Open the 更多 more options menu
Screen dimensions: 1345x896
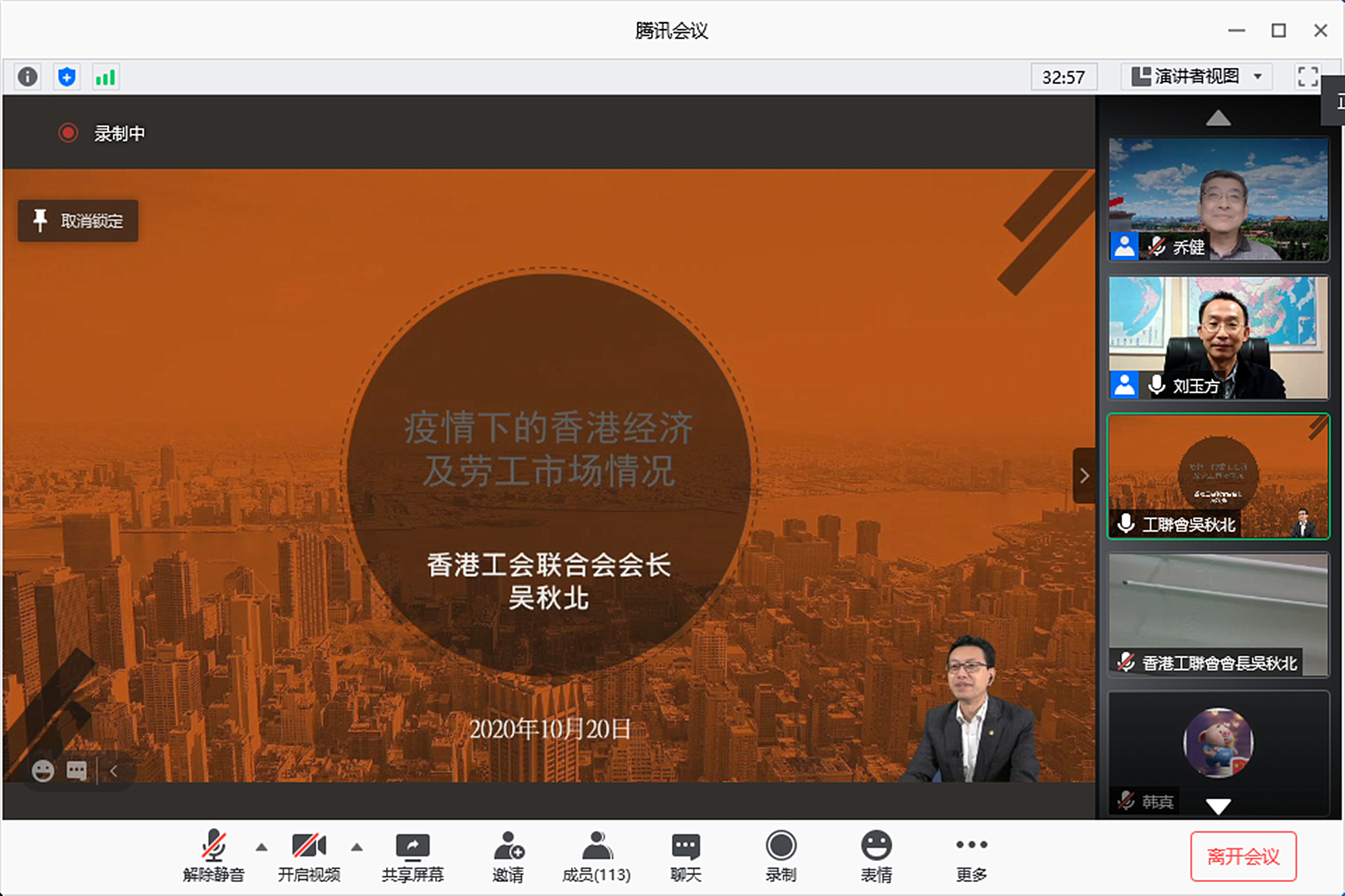click(971, 855)
